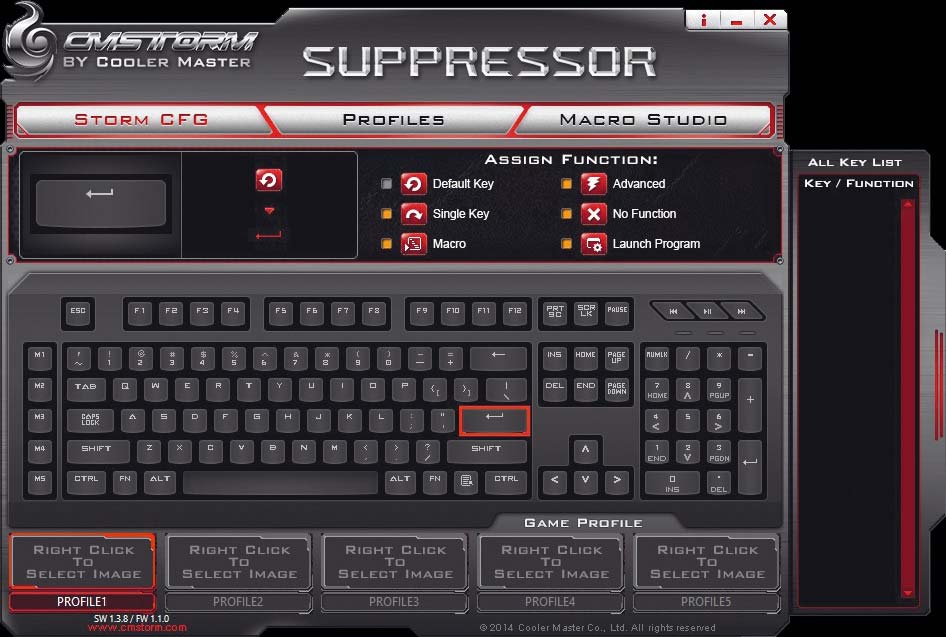The width and height of the screenshot is (946, 637).
Task: Select the Launch Program icon
Action: [593, 244]
